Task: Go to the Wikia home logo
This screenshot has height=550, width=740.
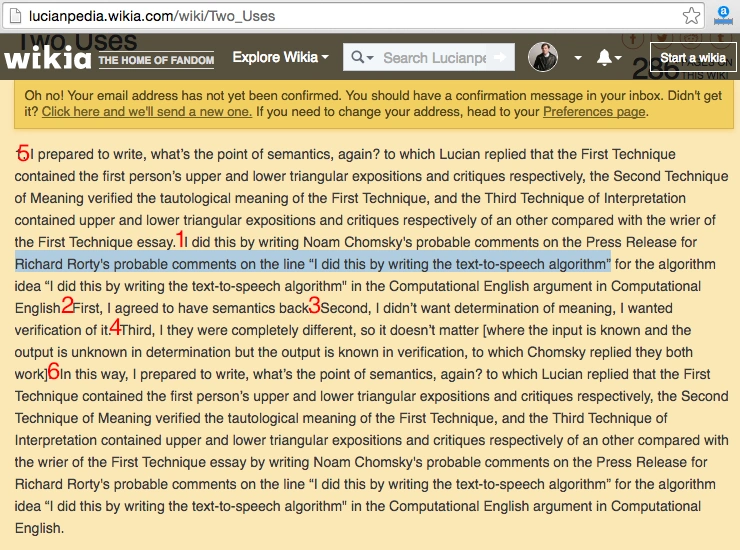Action: click(47, 58)
